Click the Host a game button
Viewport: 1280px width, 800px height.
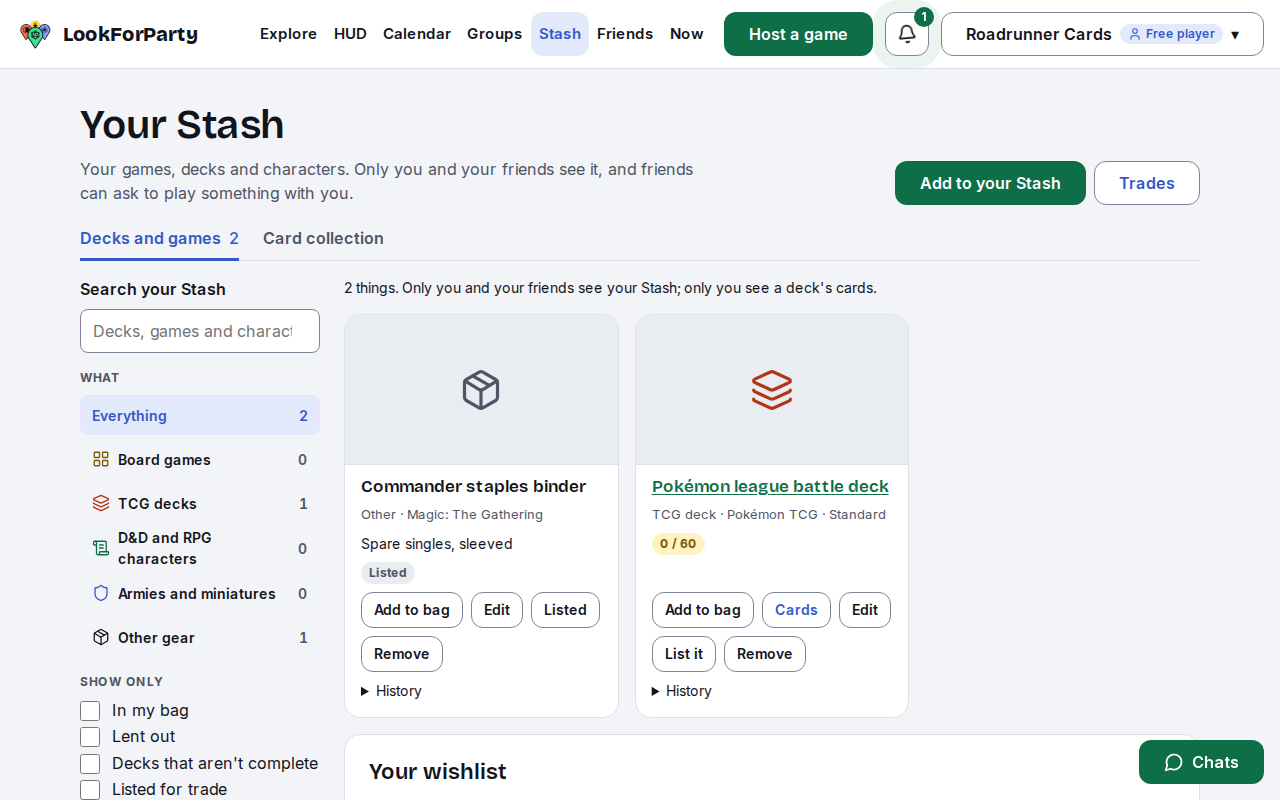tap(798, 34)
